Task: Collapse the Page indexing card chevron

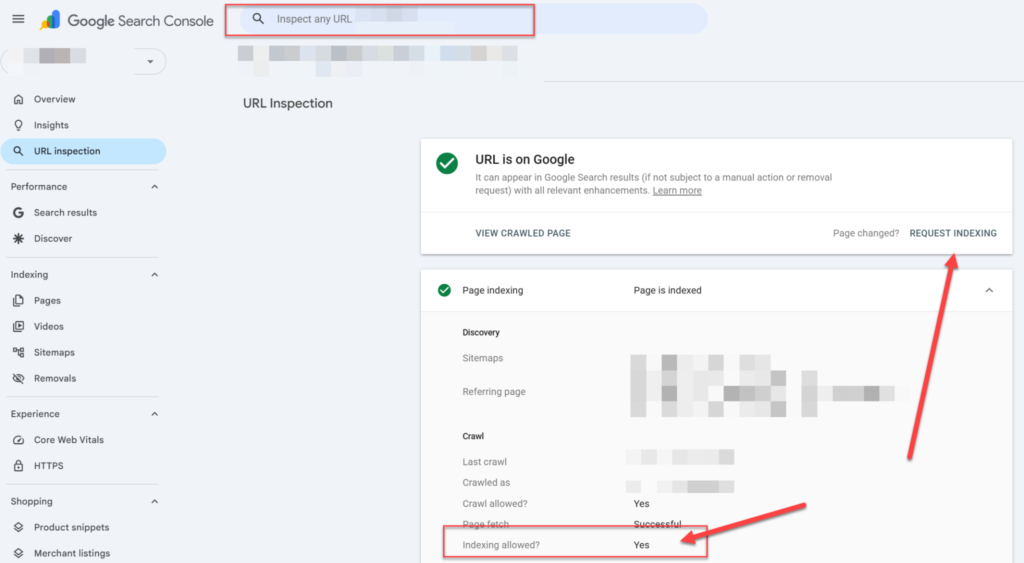Action: 989,290
